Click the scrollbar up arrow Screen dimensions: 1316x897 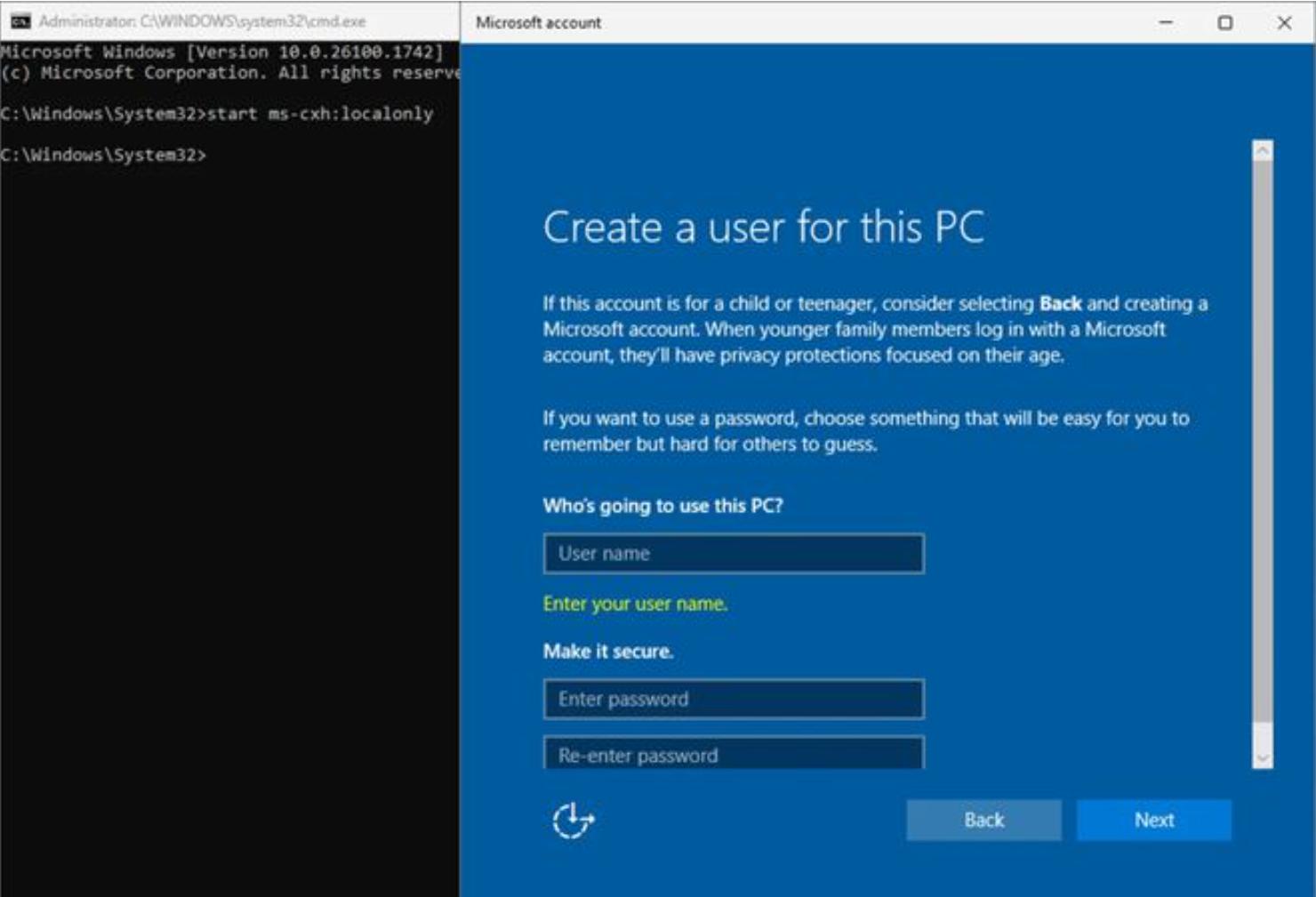click(1263, 151)
